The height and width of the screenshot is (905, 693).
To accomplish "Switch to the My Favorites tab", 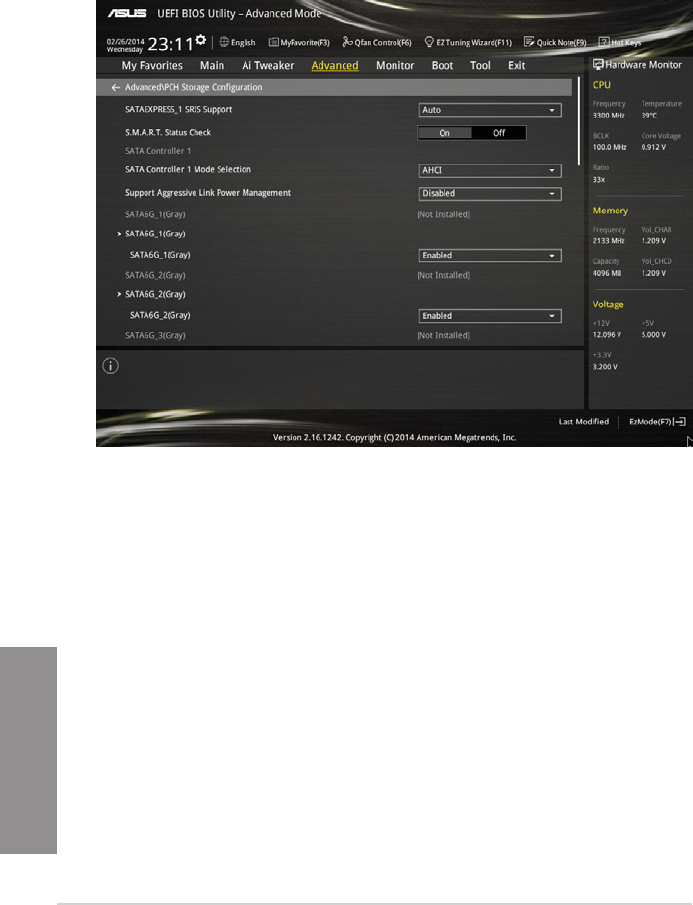I will point(152,66).
